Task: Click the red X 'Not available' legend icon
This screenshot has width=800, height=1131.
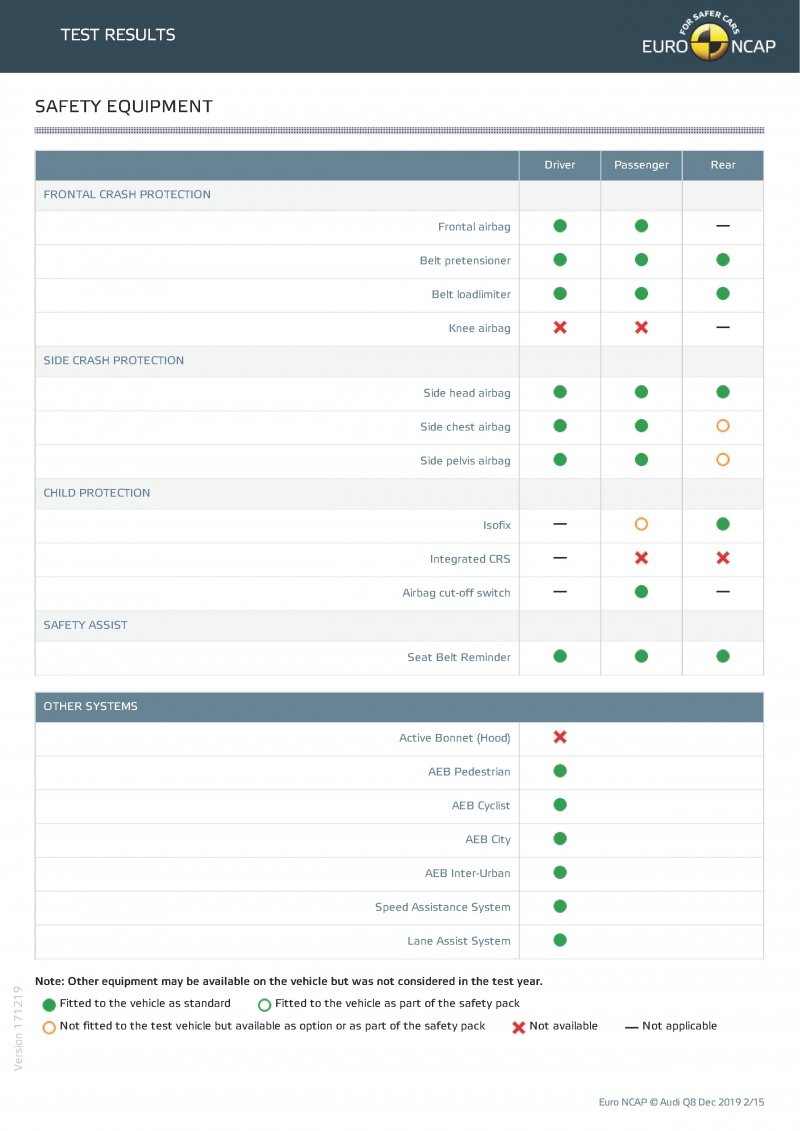Action: coord(519,1027)
